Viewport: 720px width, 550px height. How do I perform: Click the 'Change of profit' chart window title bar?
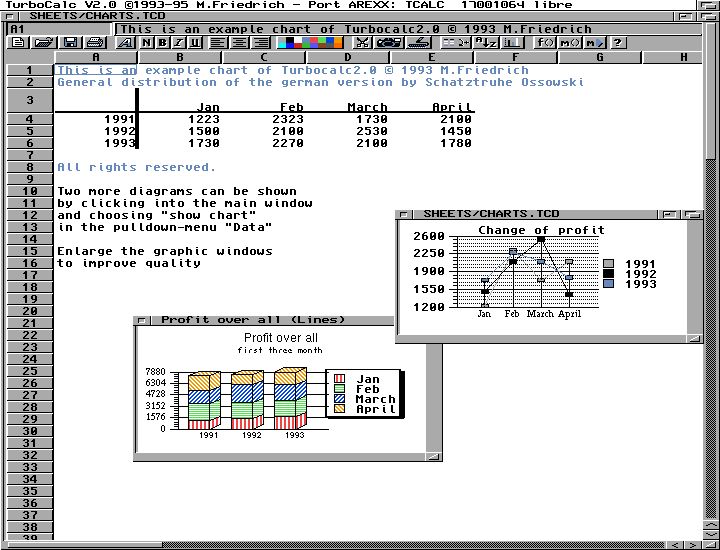[535, 214]
